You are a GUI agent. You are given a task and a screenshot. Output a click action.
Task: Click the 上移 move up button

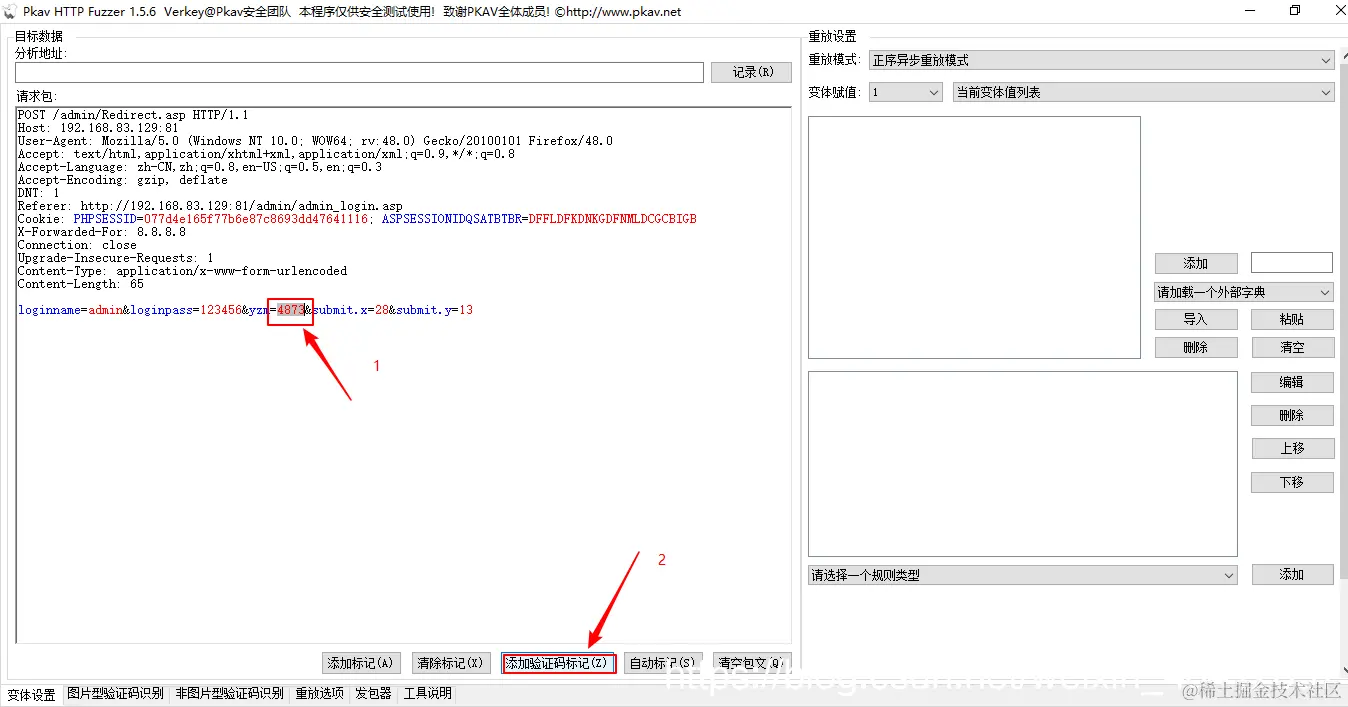pyautogui.click(x=1292, y=448)
